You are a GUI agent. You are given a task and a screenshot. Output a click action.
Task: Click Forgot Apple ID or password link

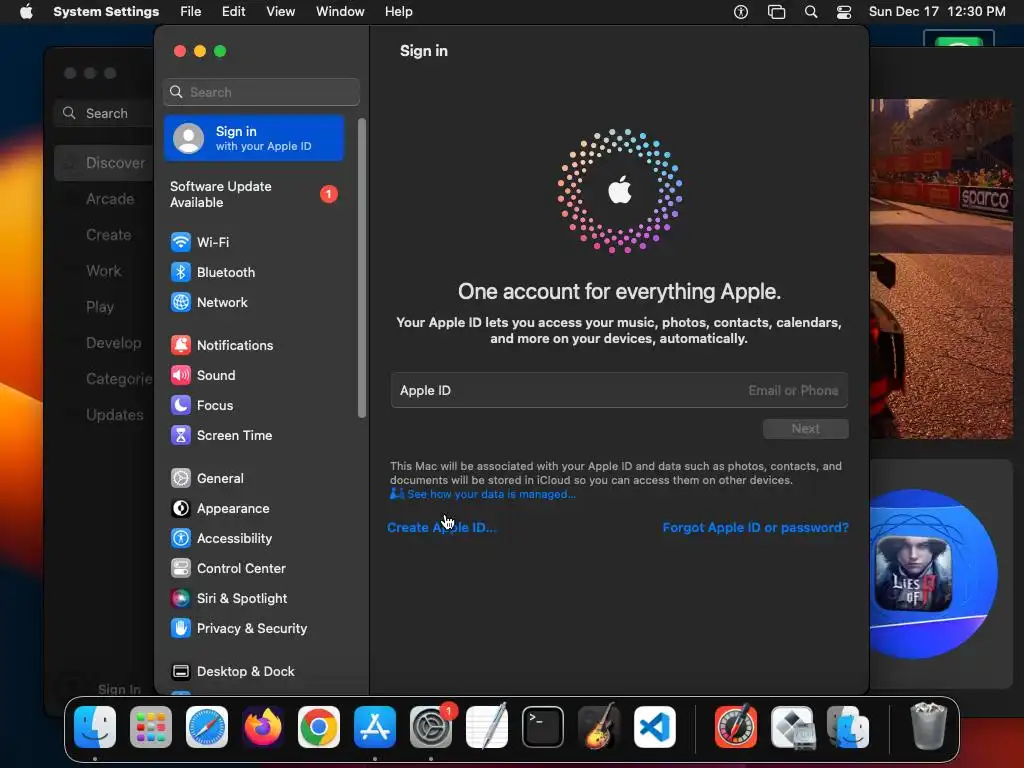coord(756,528)
